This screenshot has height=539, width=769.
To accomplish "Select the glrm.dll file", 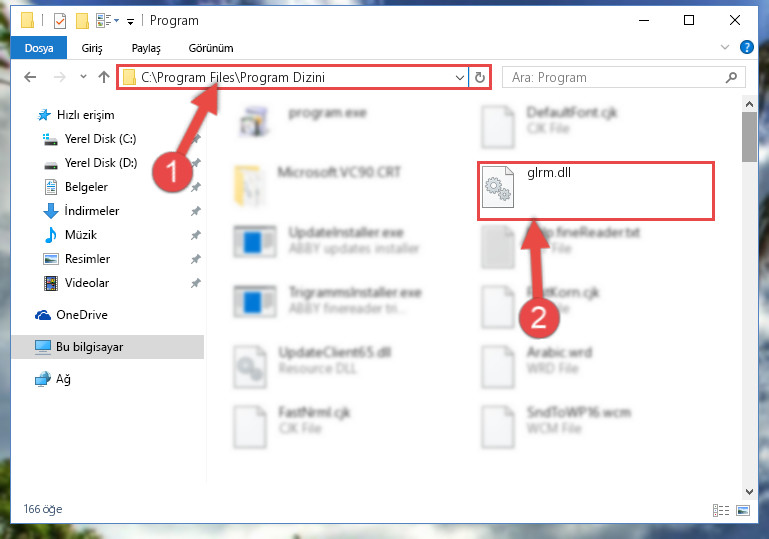I will pyautogui.click(x=595, y=190).
